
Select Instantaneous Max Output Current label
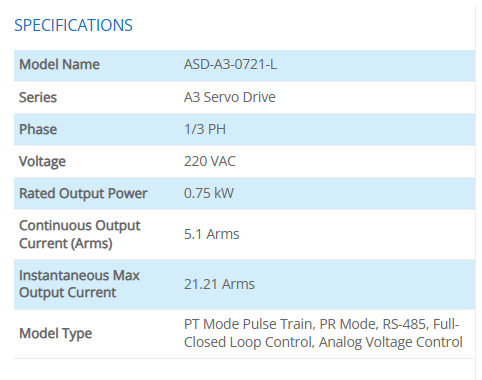(79, 284)
